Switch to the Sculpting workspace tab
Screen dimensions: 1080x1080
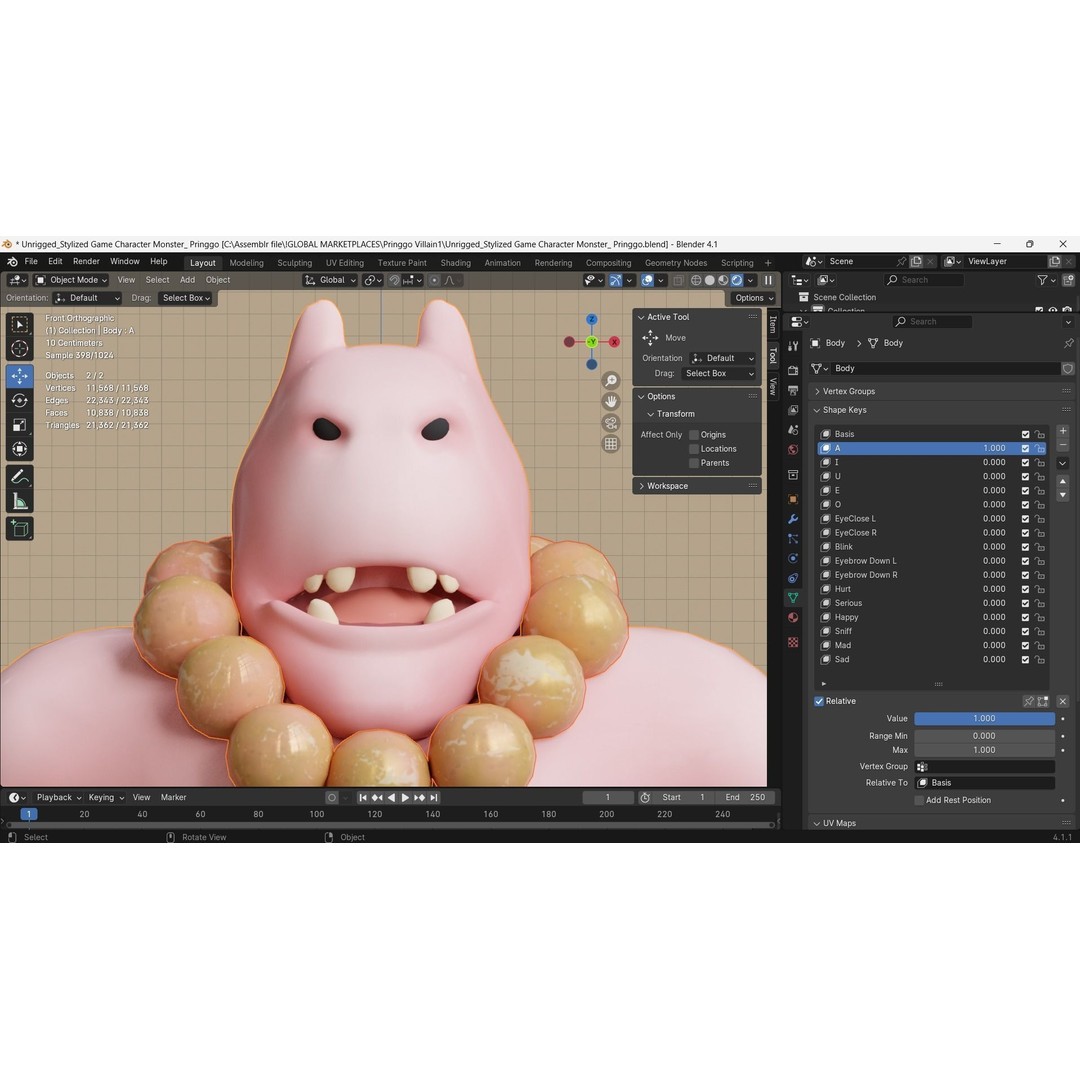tap(295, 263)
